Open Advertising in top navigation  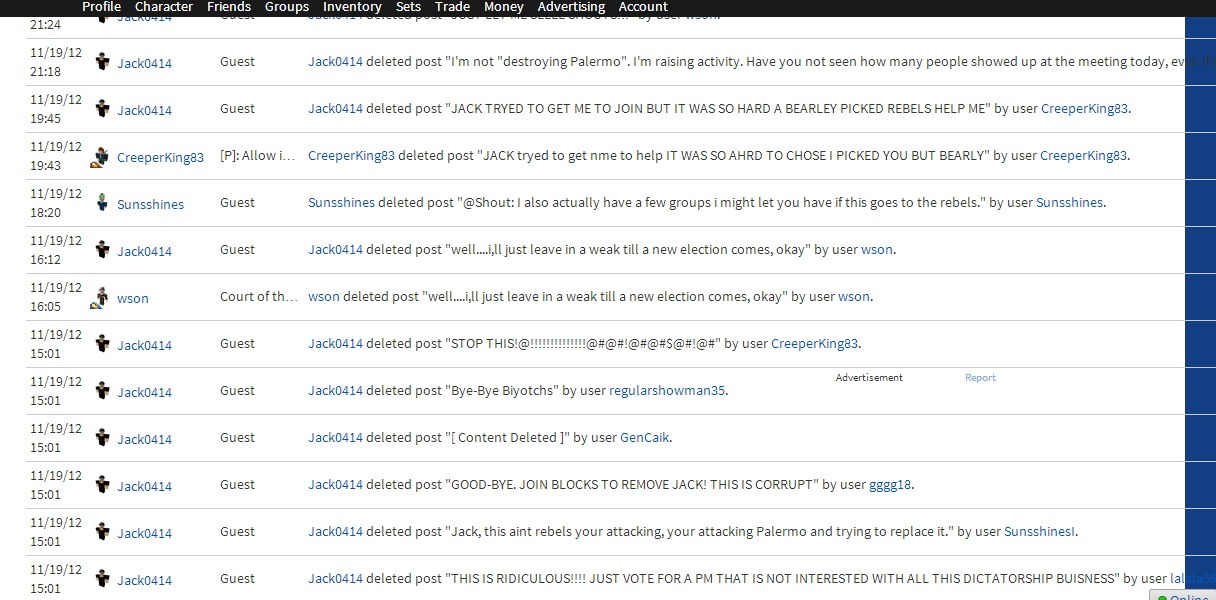point(571,7)
